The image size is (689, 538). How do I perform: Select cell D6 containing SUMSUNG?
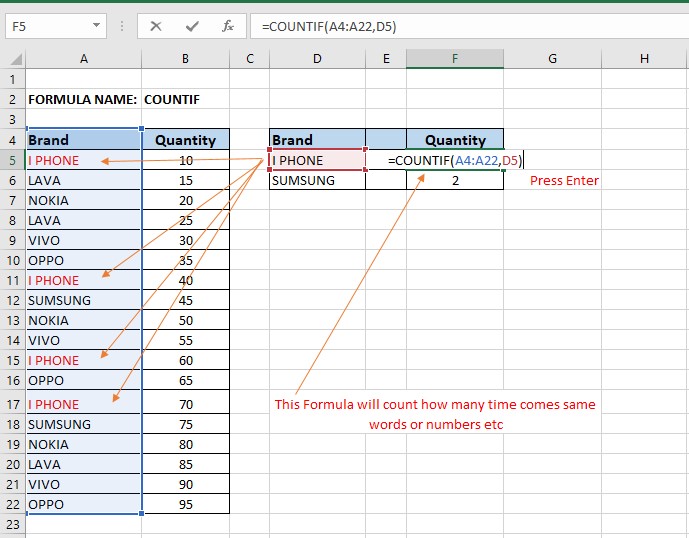(317, 181)
